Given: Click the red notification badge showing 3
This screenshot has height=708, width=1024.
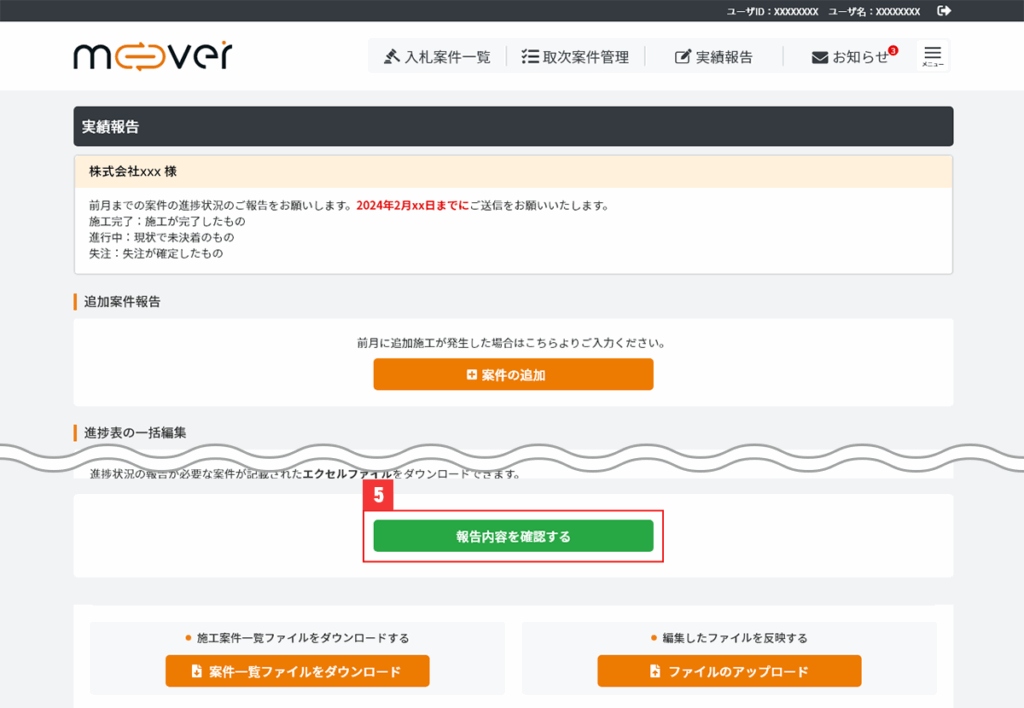Looking at the screenshot, I should tap(892, 50).
